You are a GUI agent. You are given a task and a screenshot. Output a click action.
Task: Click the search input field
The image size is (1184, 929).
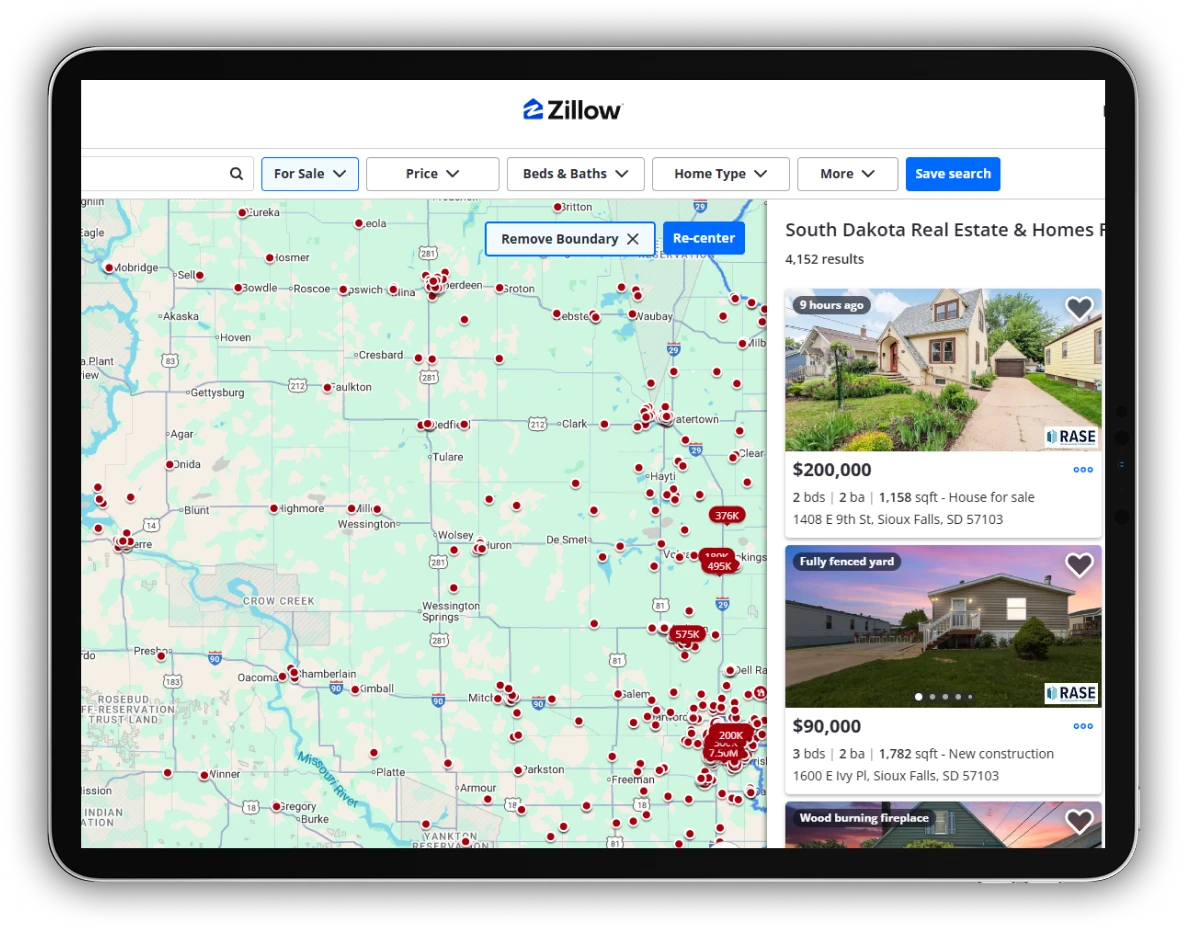[165, 174]
